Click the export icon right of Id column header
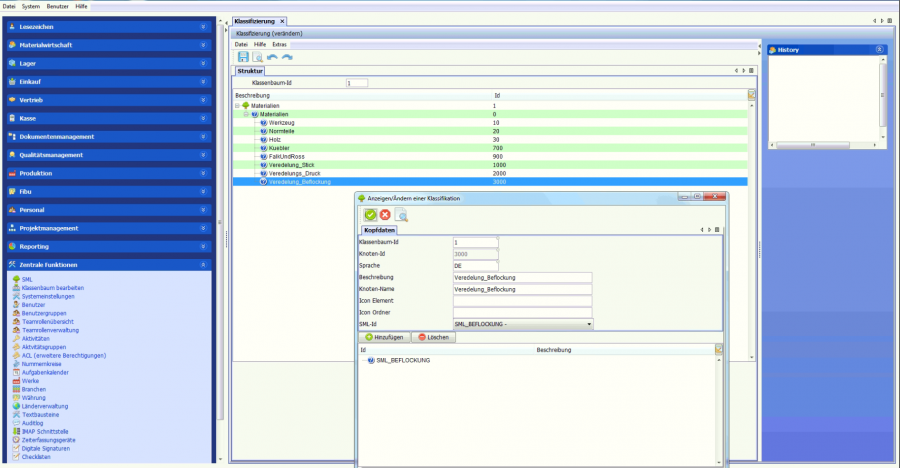Viewport: 900px width, 468px height. point(752,95)
